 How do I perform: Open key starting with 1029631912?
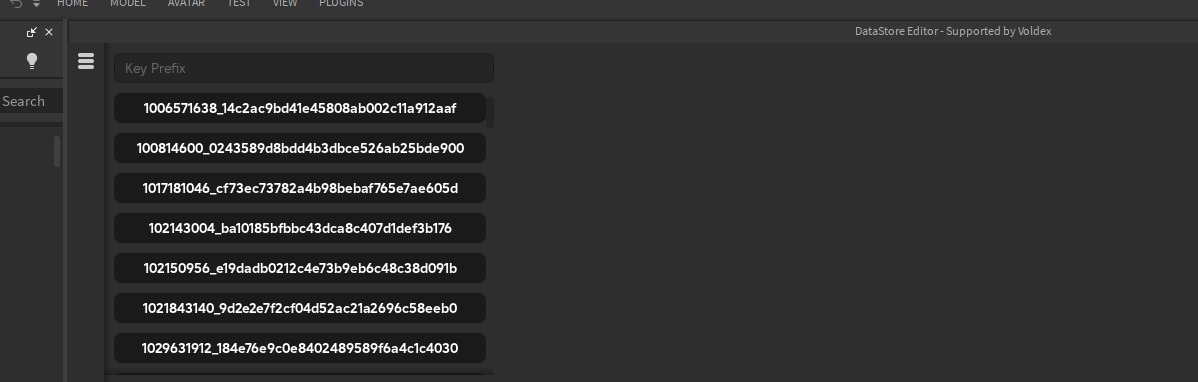[300, 348]
